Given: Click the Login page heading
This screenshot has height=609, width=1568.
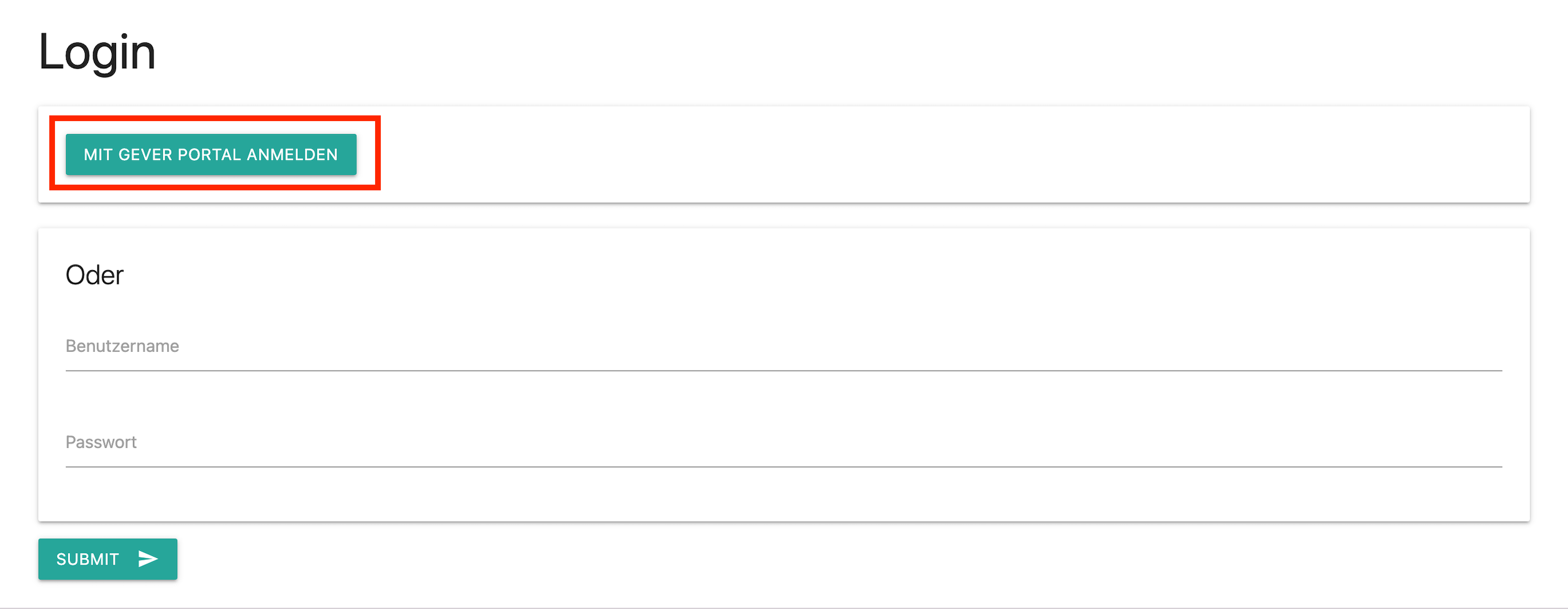Looking at the screenshot, I should coord(97,53).
